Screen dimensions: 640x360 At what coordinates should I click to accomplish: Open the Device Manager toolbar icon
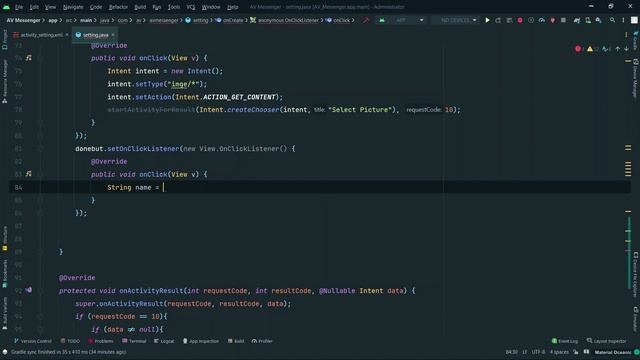pyautogui.click(x=588, y=20)
